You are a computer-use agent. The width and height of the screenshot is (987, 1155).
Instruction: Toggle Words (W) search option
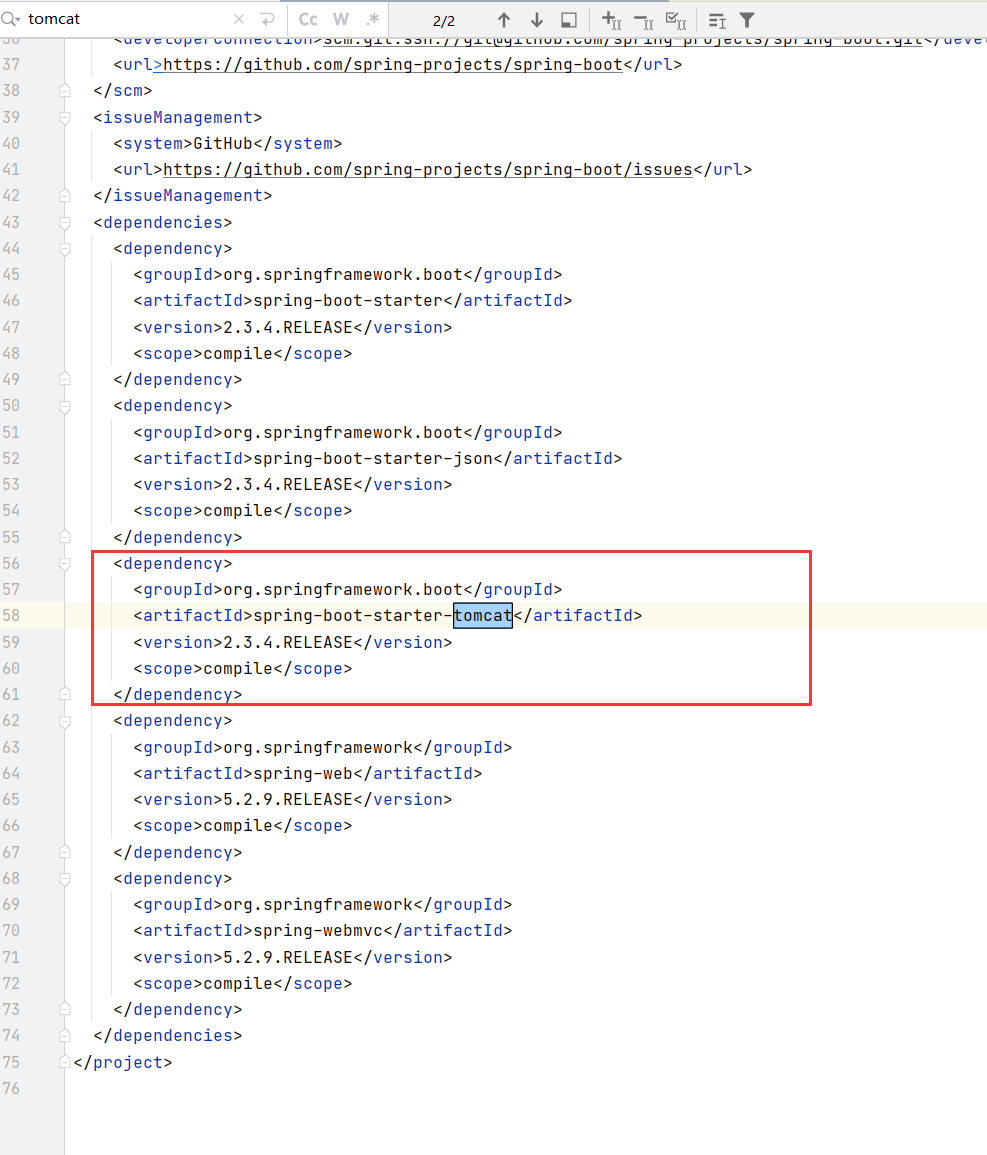click(340, 20)
